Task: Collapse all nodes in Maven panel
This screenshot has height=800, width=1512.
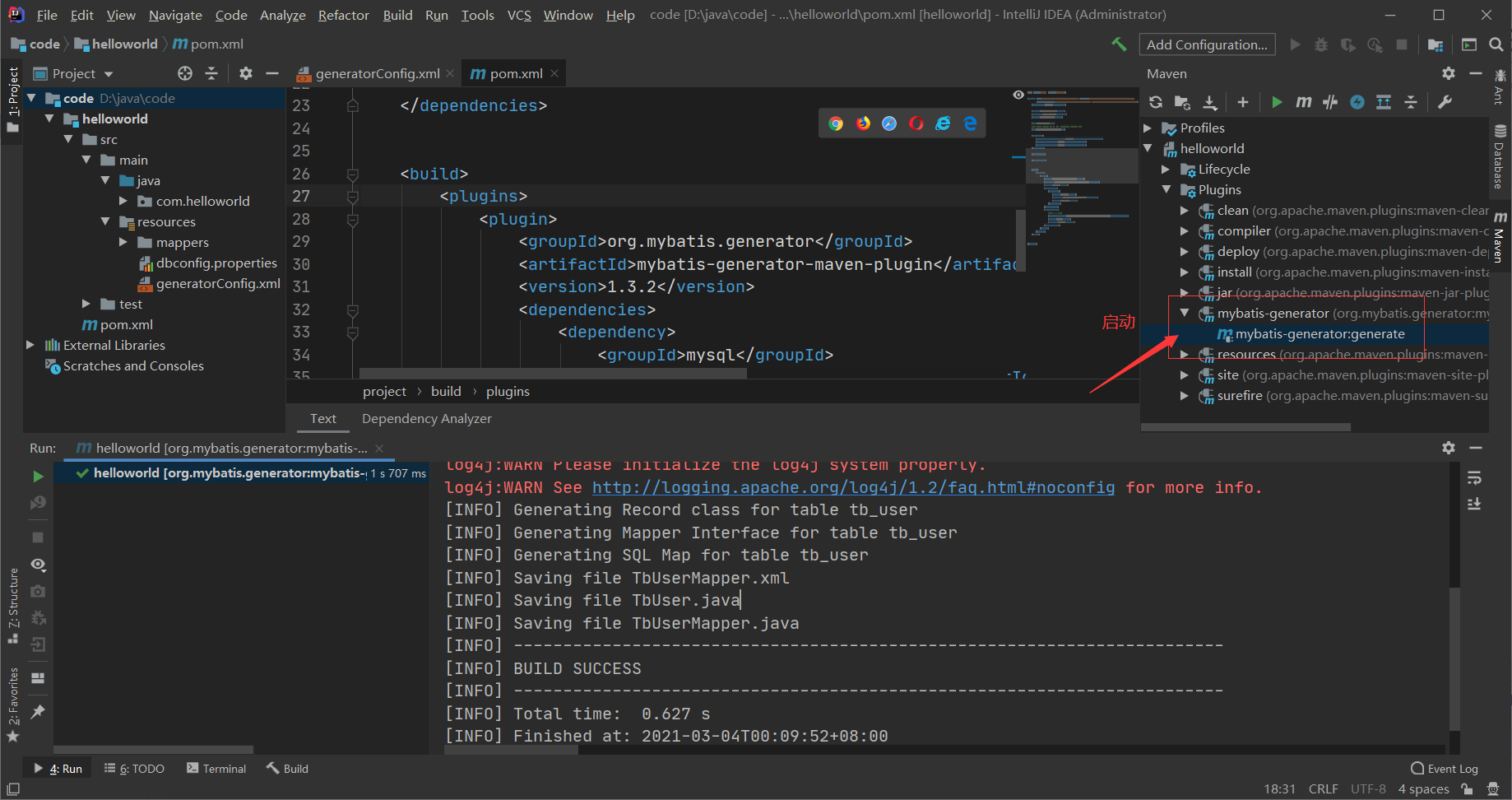Action: [x=1411, y=102]
